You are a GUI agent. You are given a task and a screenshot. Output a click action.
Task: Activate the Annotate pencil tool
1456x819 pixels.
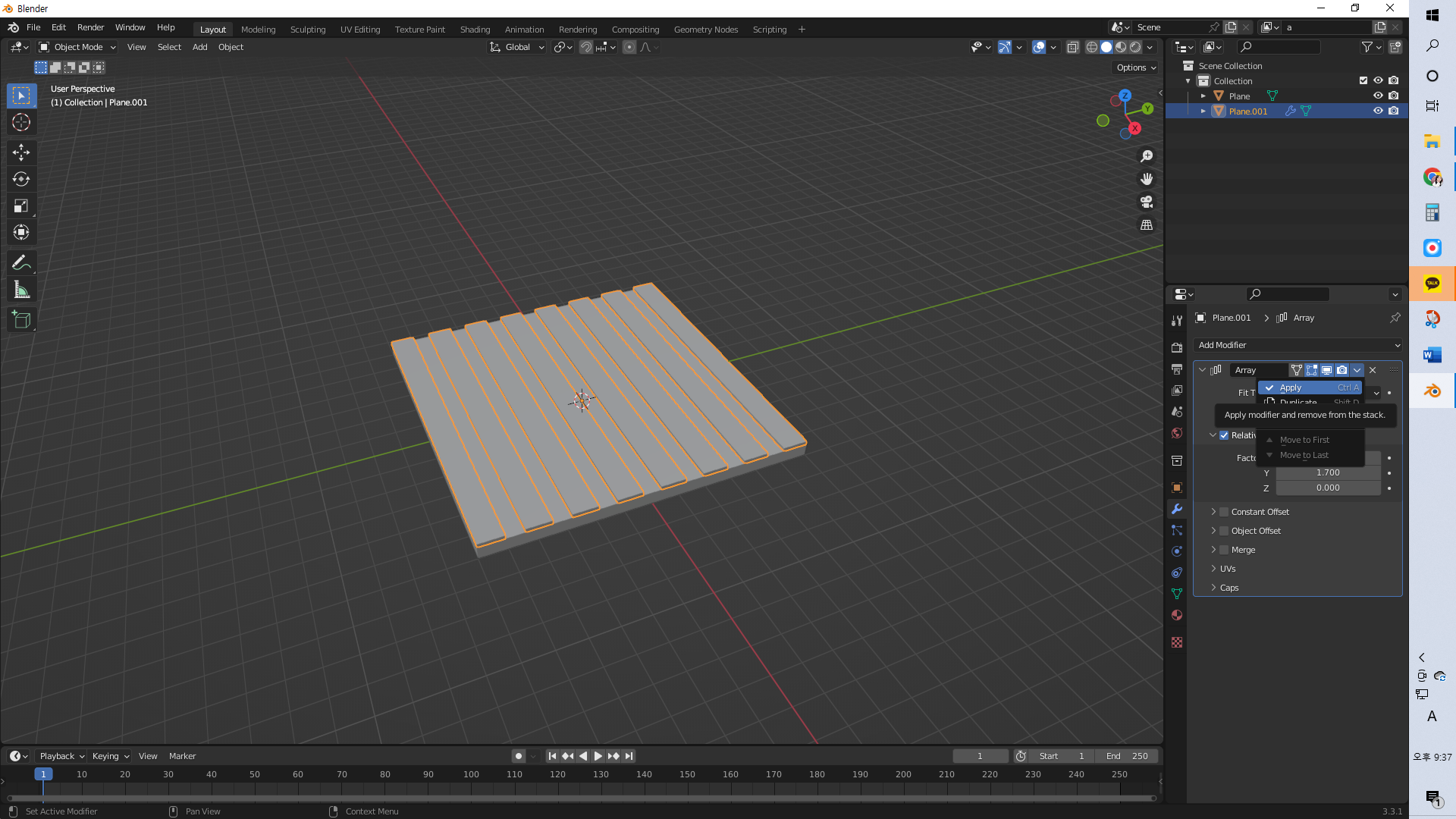[21, 262]
